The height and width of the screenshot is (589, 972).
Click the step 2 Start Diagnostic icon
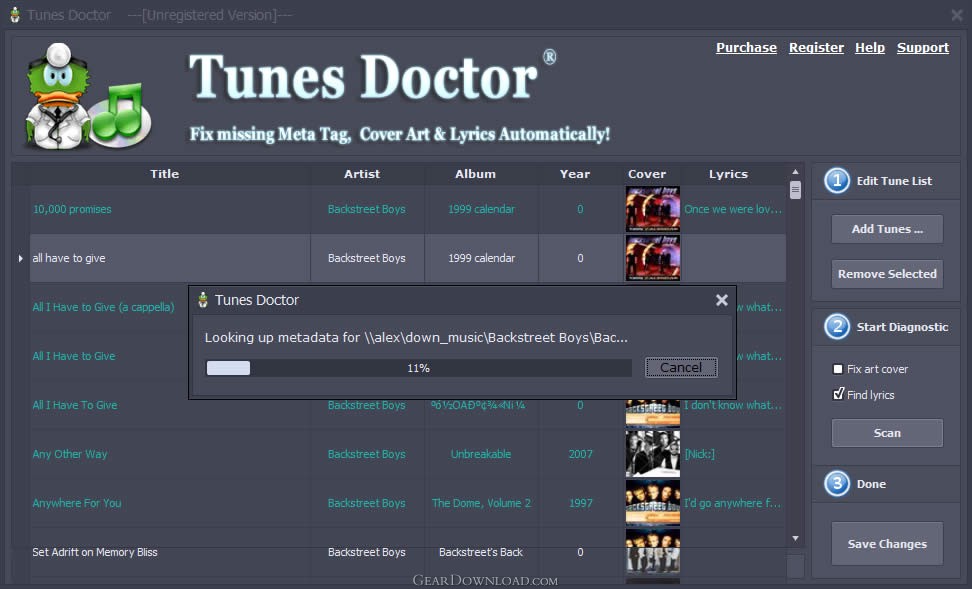[837, 327]
